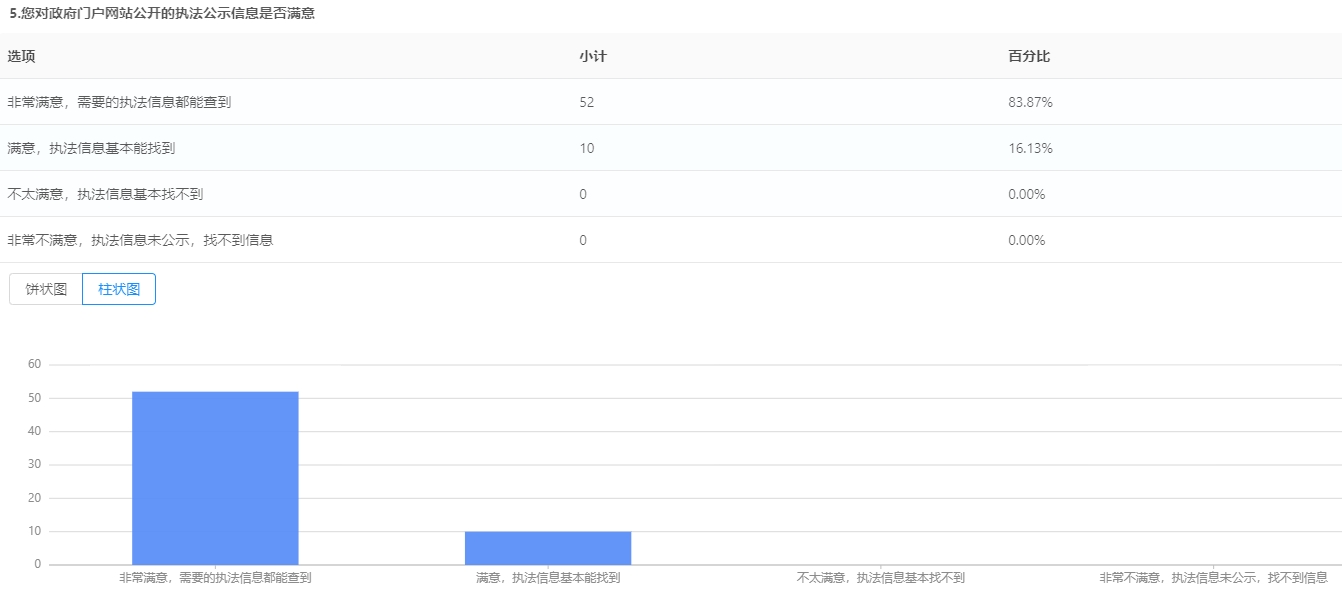Click the 60 y-axis tick label

34,364
